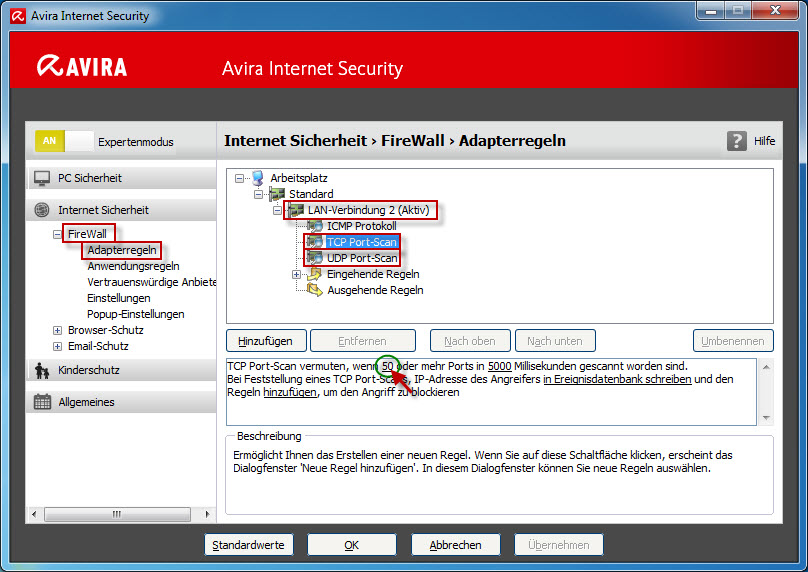Click the LAN-Verbindung 2 adapter icon
808x572 pixels.
296,210
